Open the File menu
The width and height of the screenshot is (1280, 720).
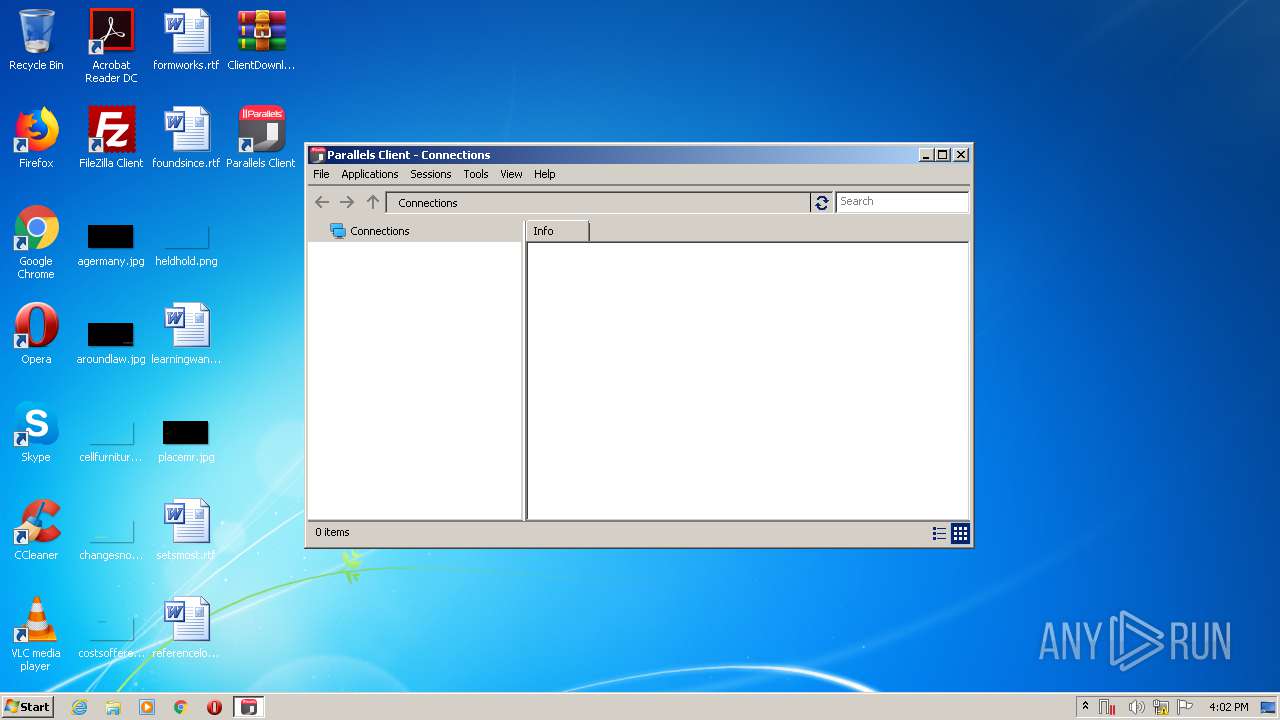[x=321, y=174]
